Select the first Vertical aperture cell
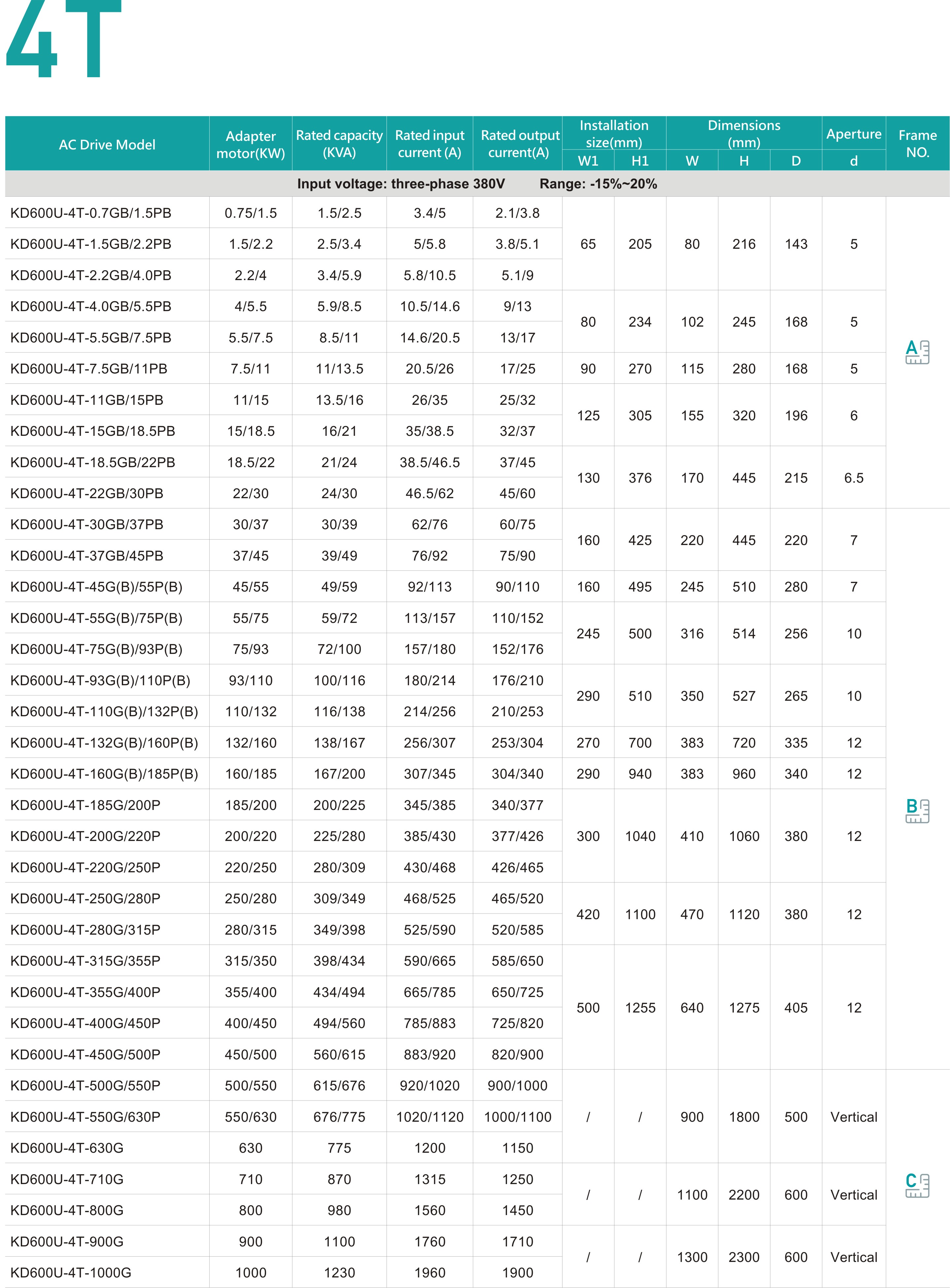 [x=853, y=1117]
